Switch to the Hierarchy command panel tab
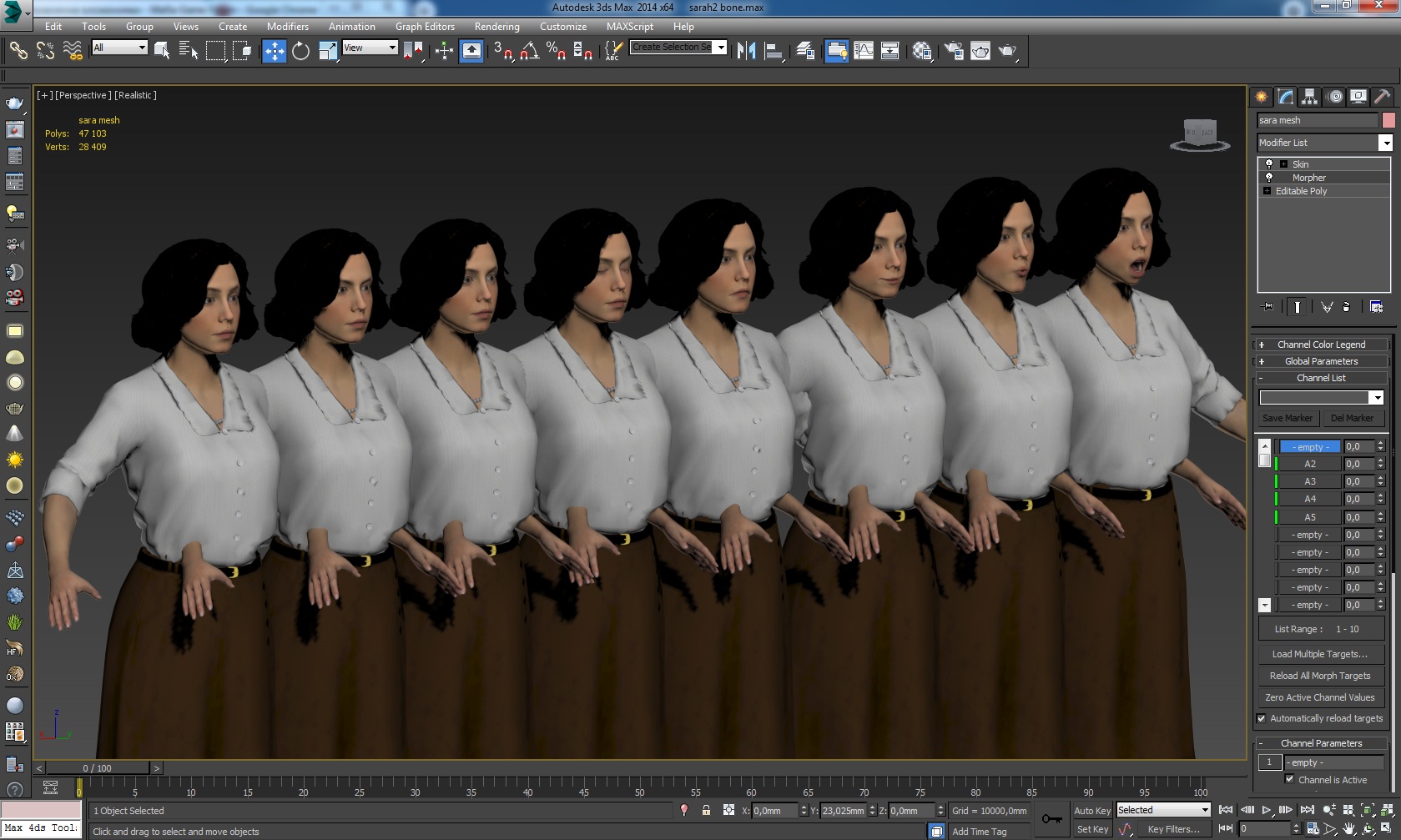Viewport: 1401px width, 840px height. point(1309,97)
